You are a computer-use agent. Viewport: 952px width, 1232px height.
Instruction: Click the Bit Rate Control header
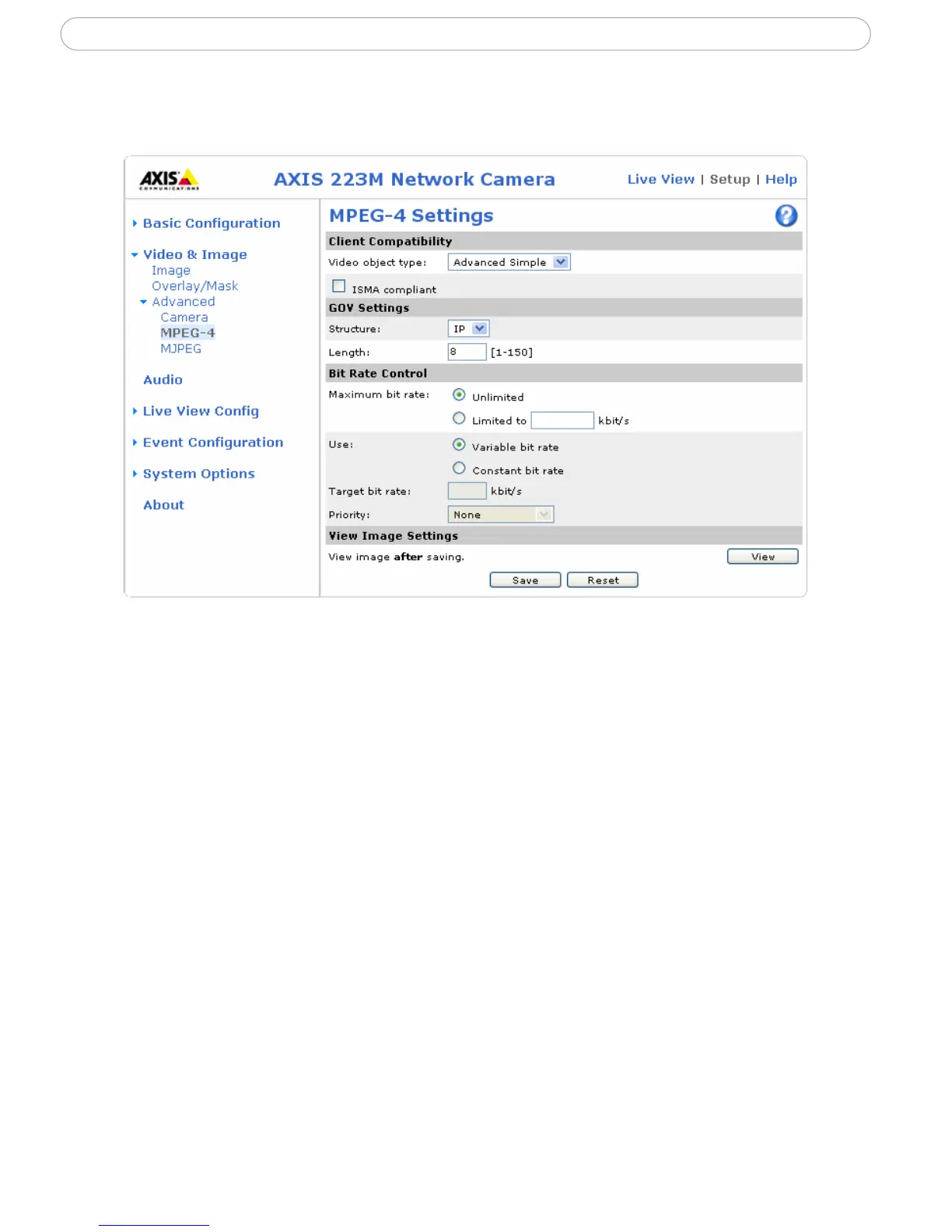pyautogui.click(x=564, y=373)
